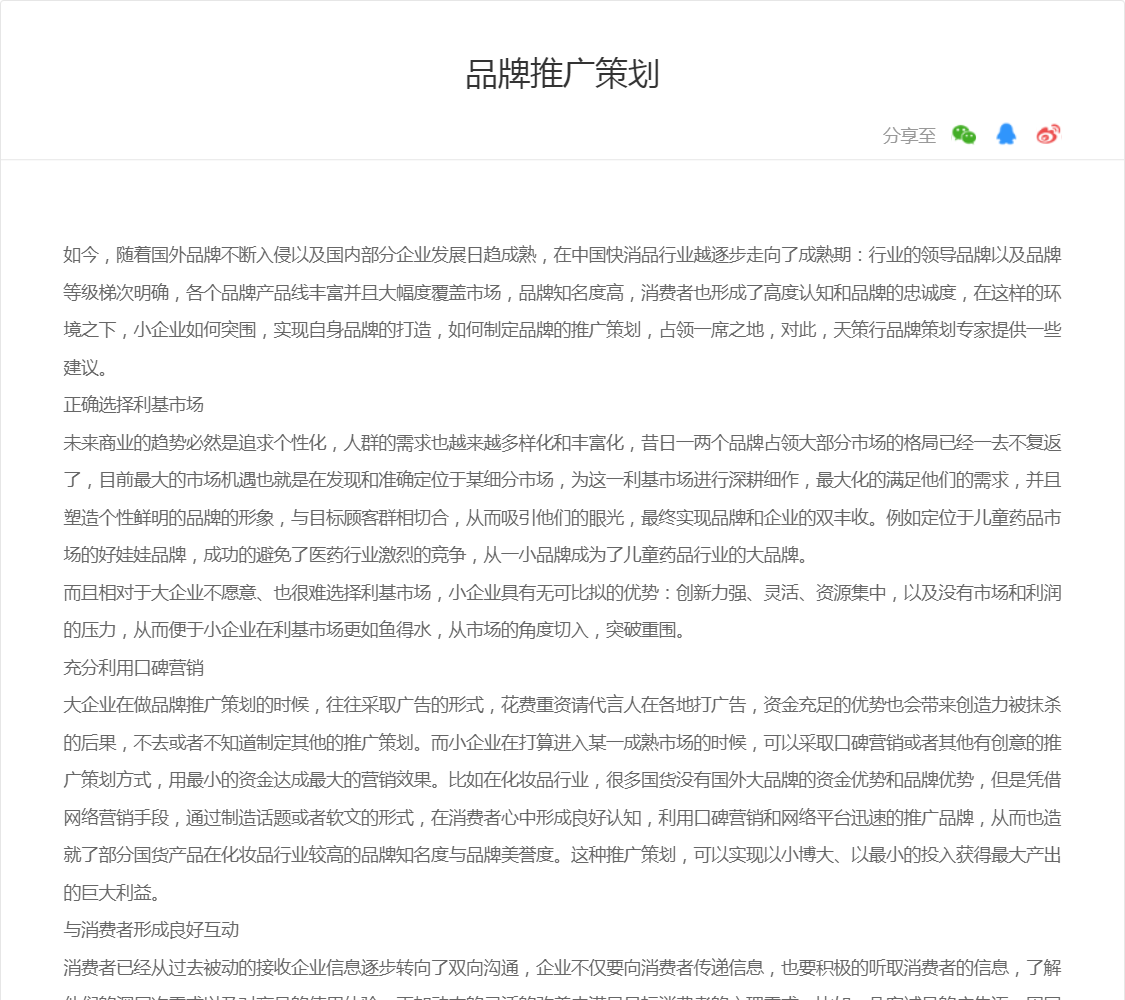
Task: Click the heading 正确选择利基市场
Action: (x=133, y=405)
